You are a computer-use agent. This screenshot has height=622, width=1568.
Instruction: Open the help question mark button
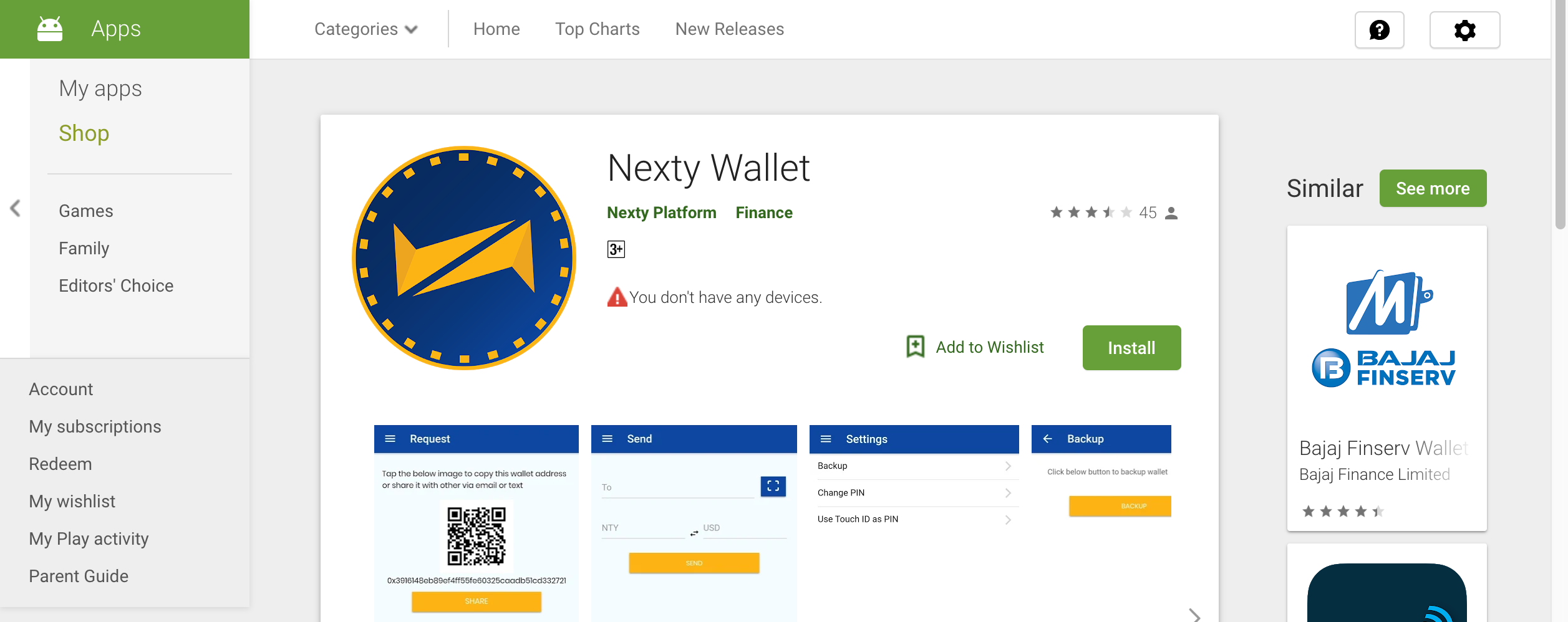tap(1379, 30)
